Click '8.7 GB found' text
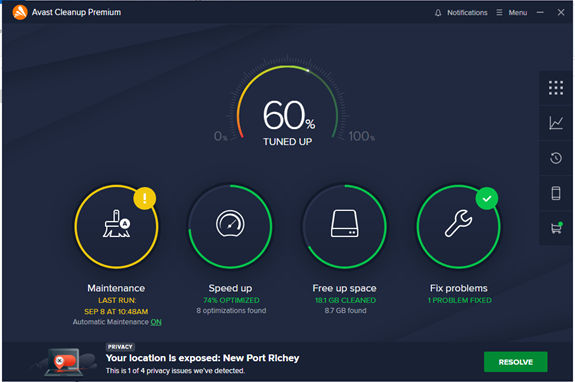Image resolution: width=575 pixels, height=382 pixels. [x=345, y=311]
